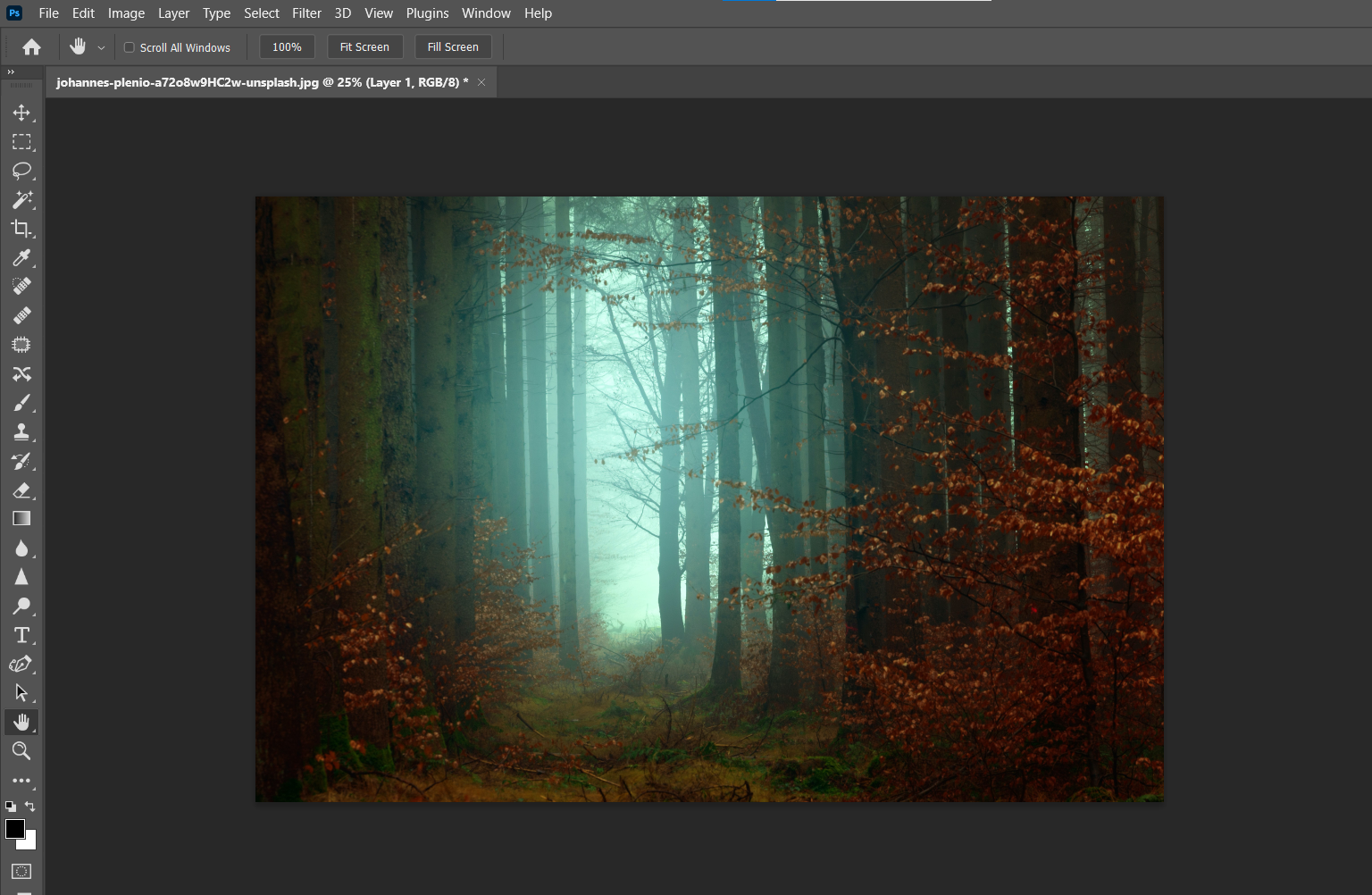Select the Brush tool
This screenshot has height=895, width=1372.
click(21, 403)
